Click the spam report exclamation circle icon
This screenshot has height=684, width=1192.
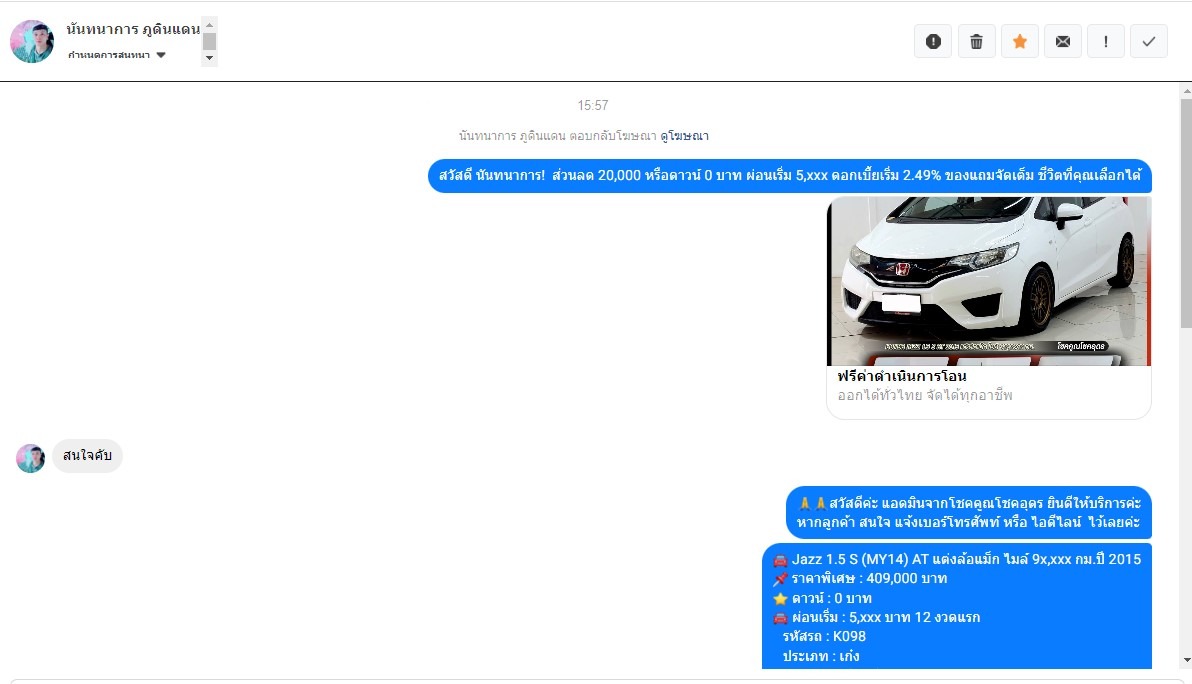(933, 41)
